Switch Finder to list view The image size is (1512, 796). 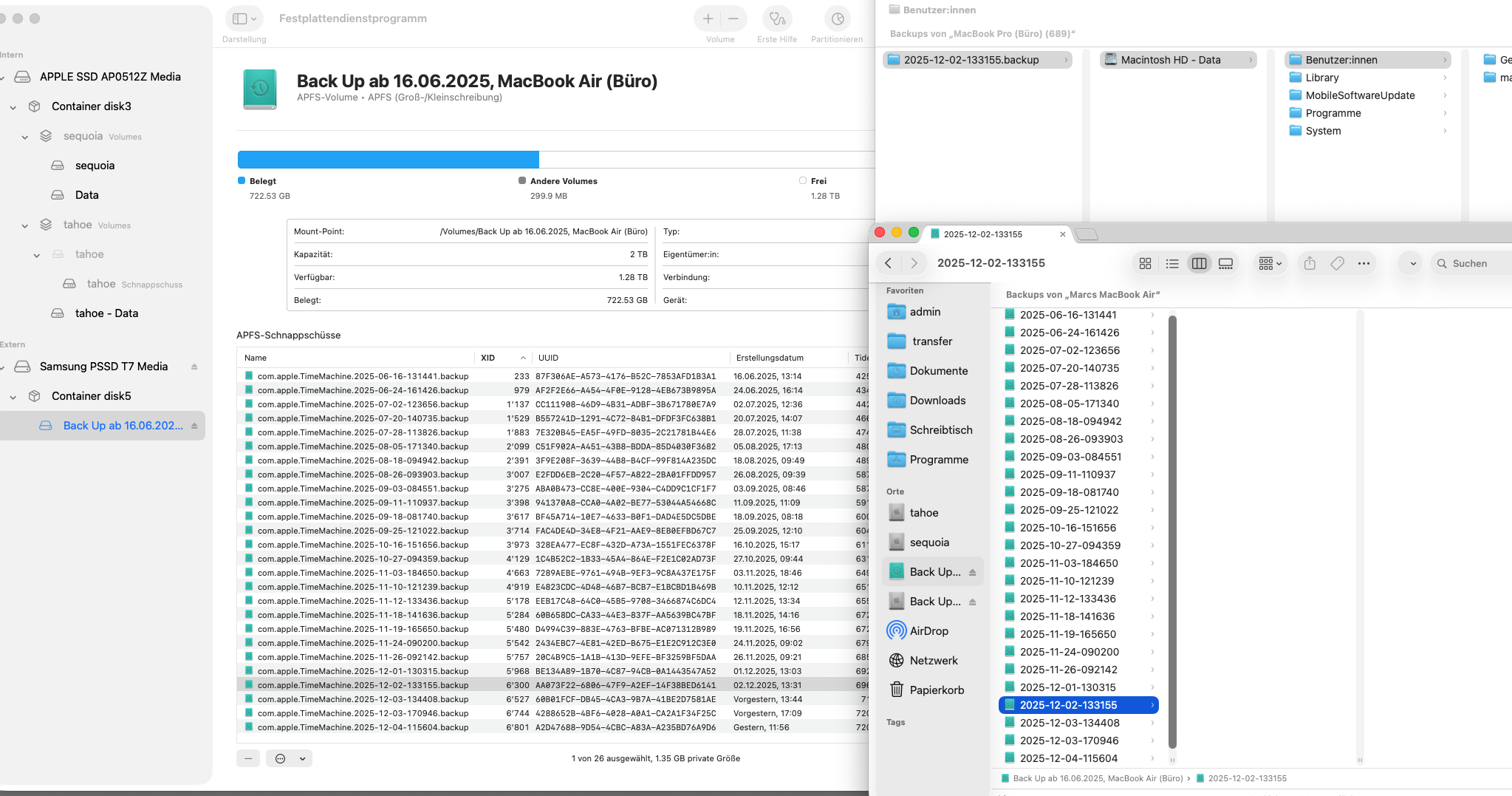pyautogui.click(x=1172, y=264)
